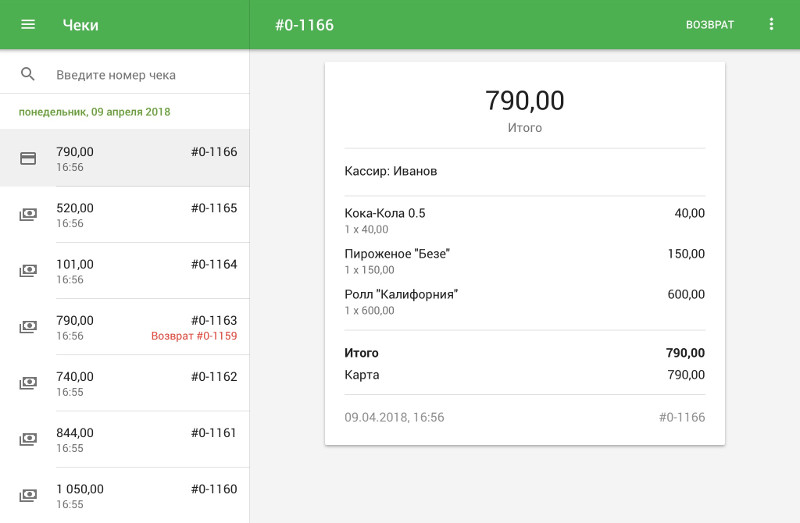Viewport: 800px width, 523px height.
Task: Open the hamburger navigation menu
Action: click(28, 24)
